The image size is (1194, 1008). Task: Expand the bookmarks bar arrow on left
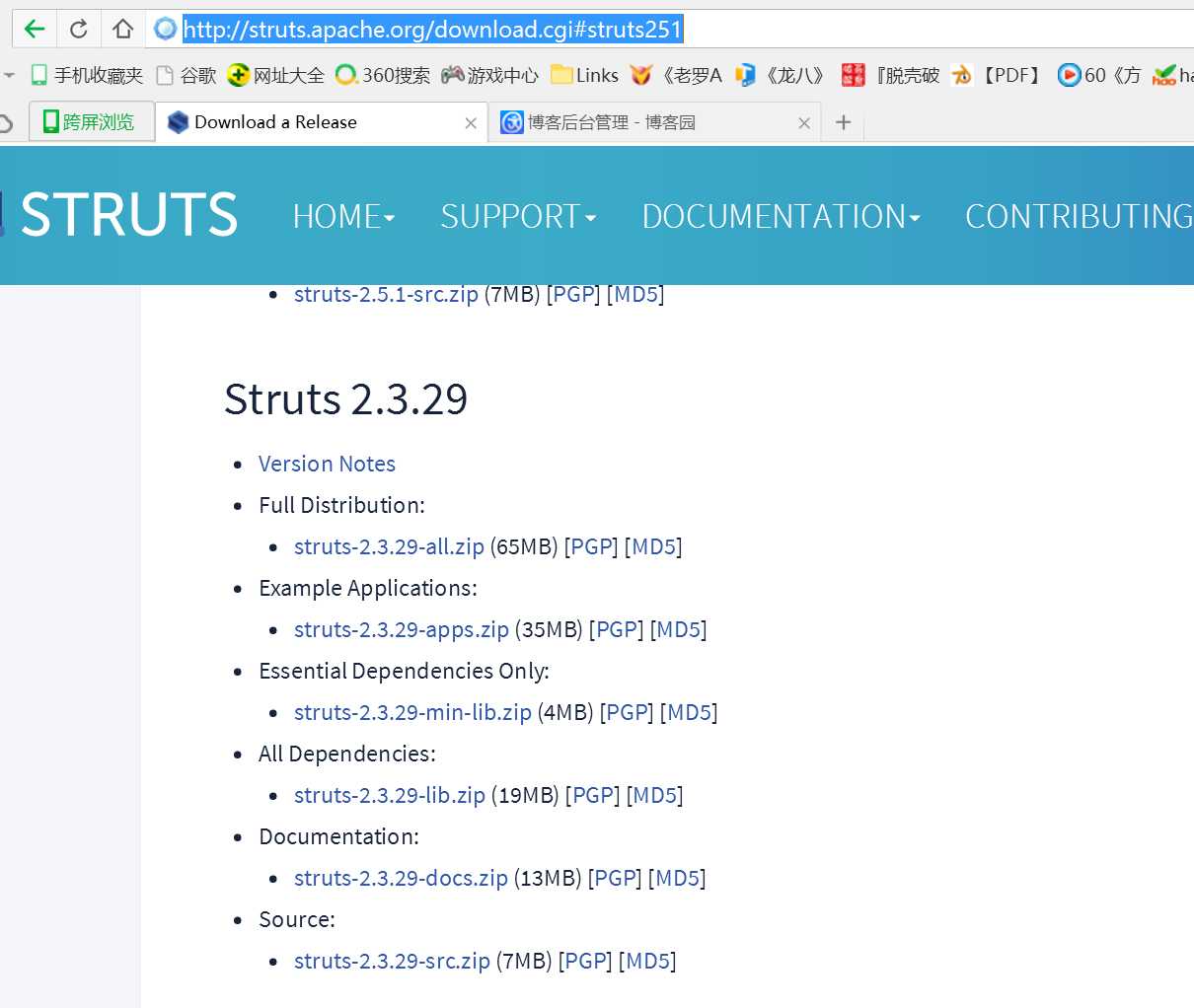click(x=9, y=75)
